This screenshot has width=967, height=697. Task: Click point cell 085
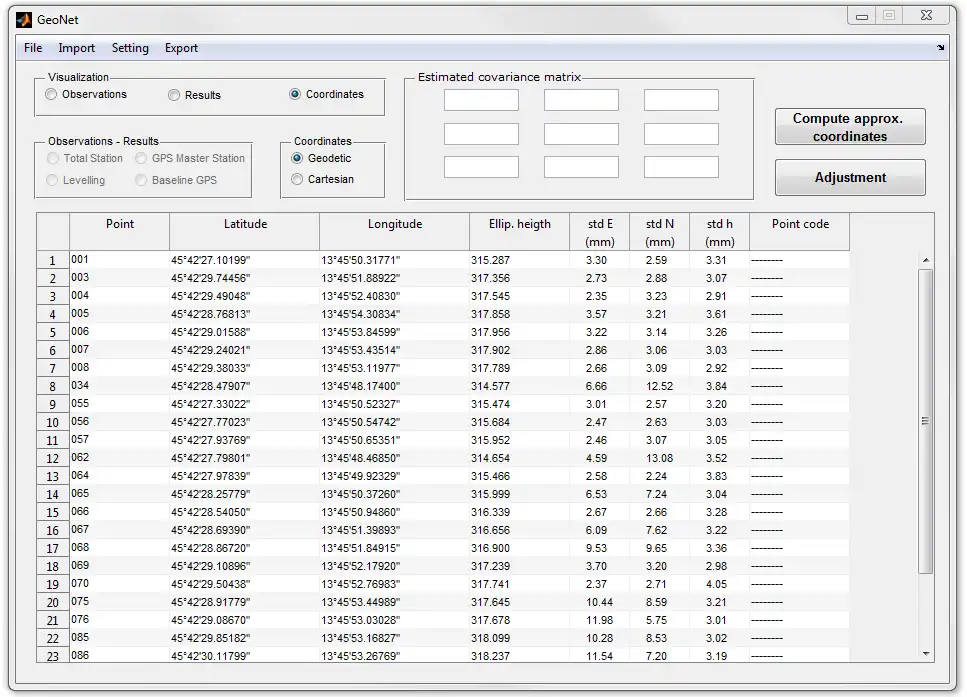[120, 637]
